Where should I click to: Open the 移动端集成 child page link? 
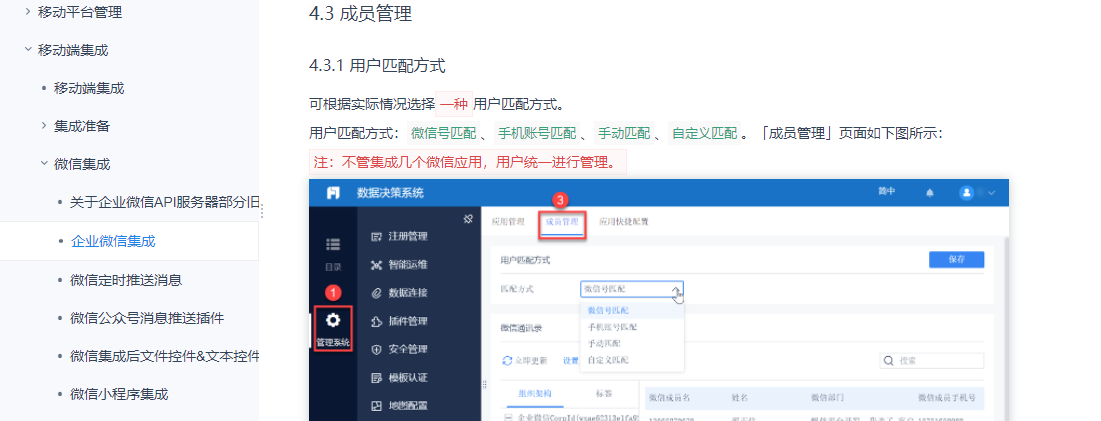(x=89, y=88)
